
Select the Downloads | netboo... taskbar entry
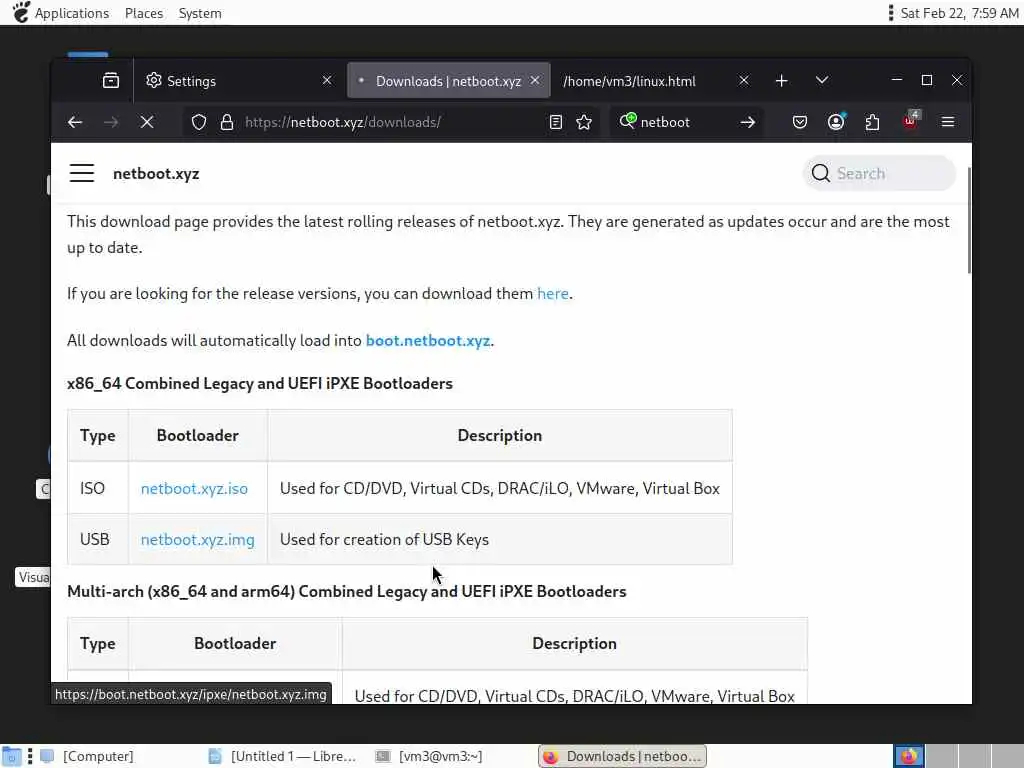pos(622,756)
